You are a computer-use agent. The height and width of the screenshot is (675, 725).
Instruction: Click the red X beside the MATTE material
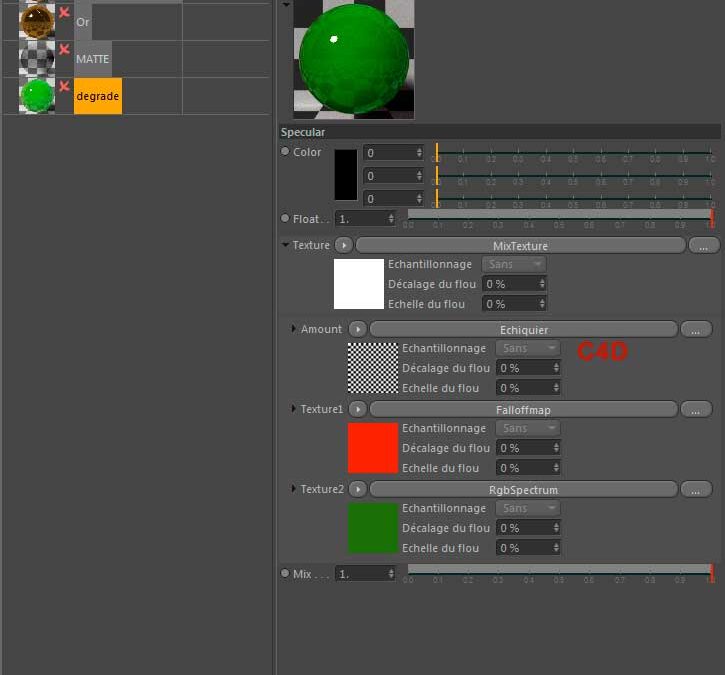click(x=64, y=49)
